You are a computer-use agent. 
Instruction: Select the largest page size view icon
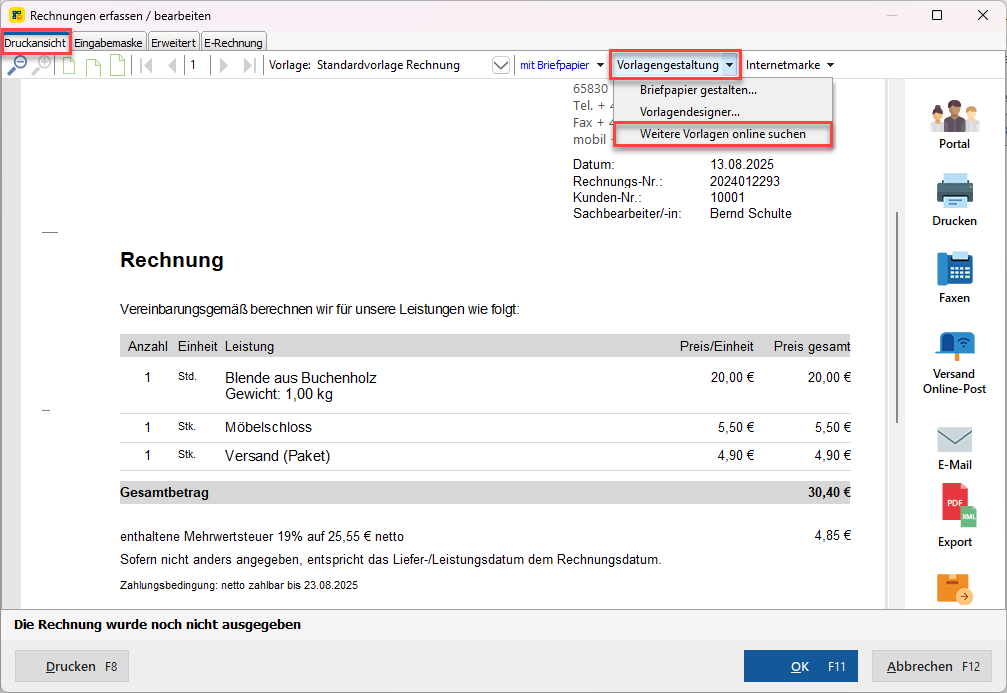118,65
